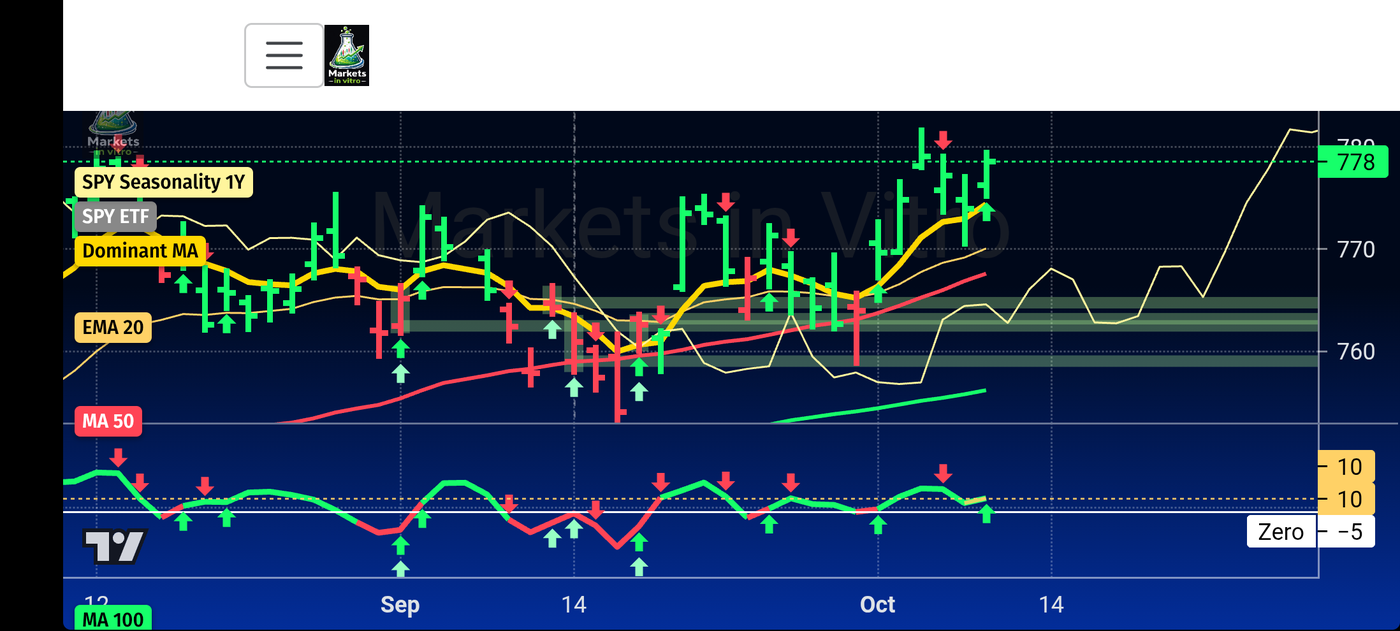This screenshot has width=1400, height=631.
Task: Open TradingView via the TV logo
Action: [114, 545]
